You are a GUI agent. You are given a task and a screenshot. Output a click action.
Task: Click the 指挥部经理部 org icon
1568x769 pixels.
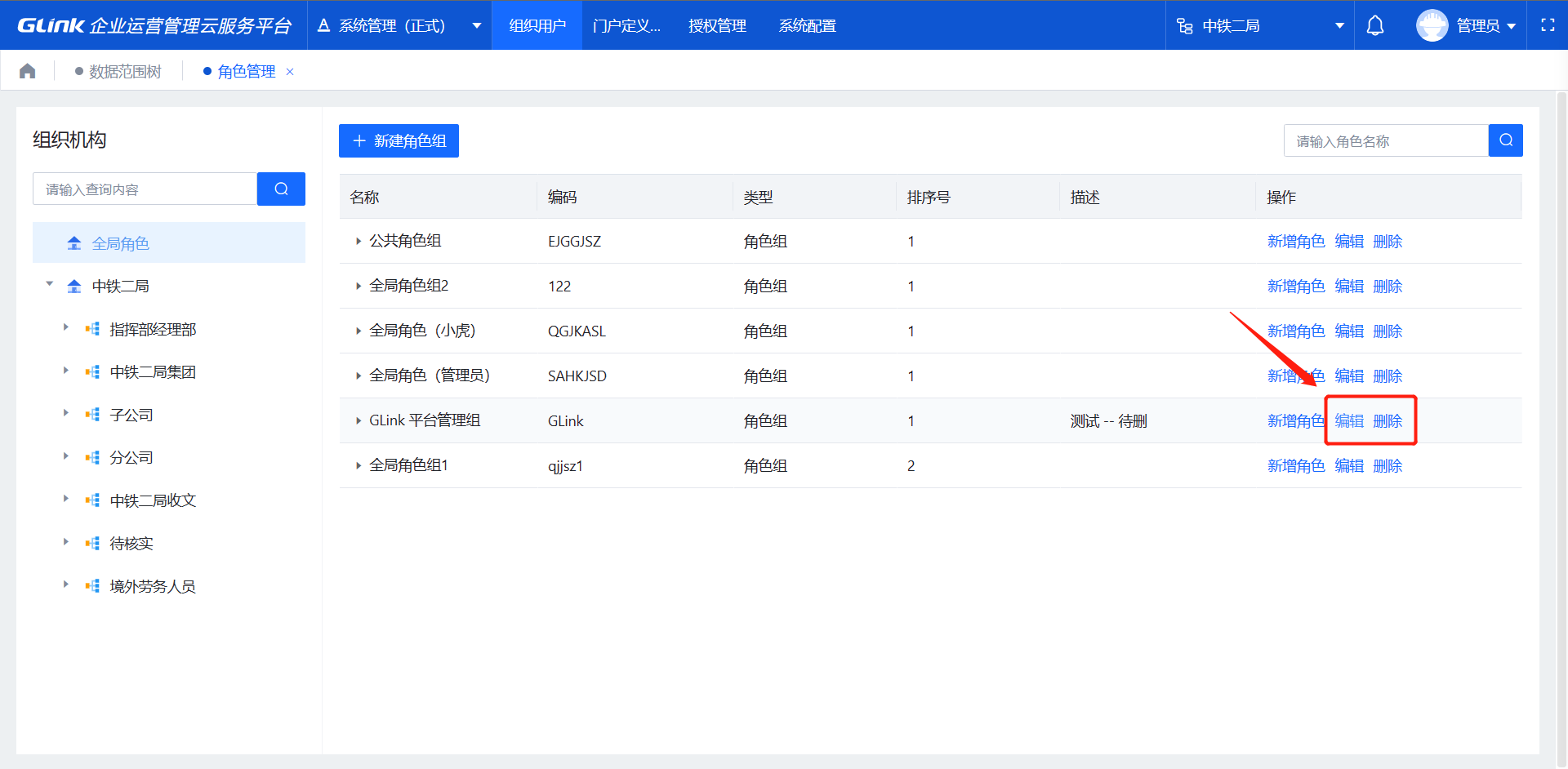click(92, 329)
